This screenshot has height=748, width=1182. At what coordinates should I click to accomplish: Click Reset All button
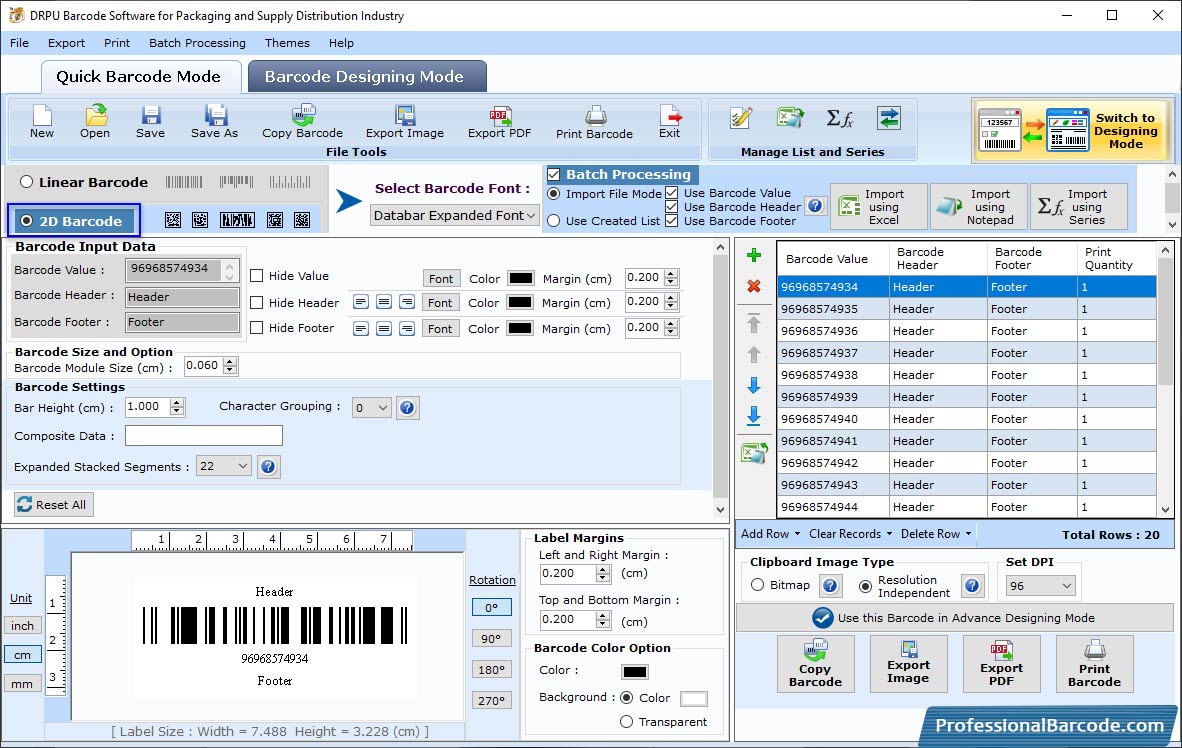(x=54, y=504)
